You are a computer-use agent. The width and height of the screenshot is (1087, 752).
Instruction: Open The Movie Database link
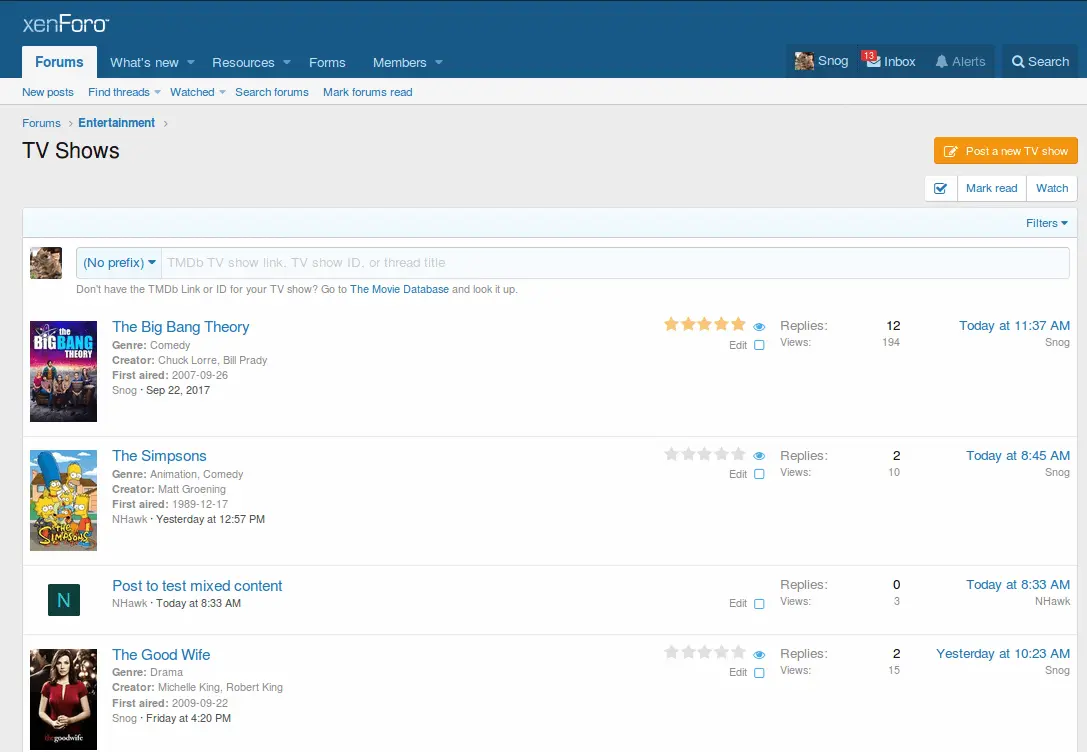click(x=399, y=289)
